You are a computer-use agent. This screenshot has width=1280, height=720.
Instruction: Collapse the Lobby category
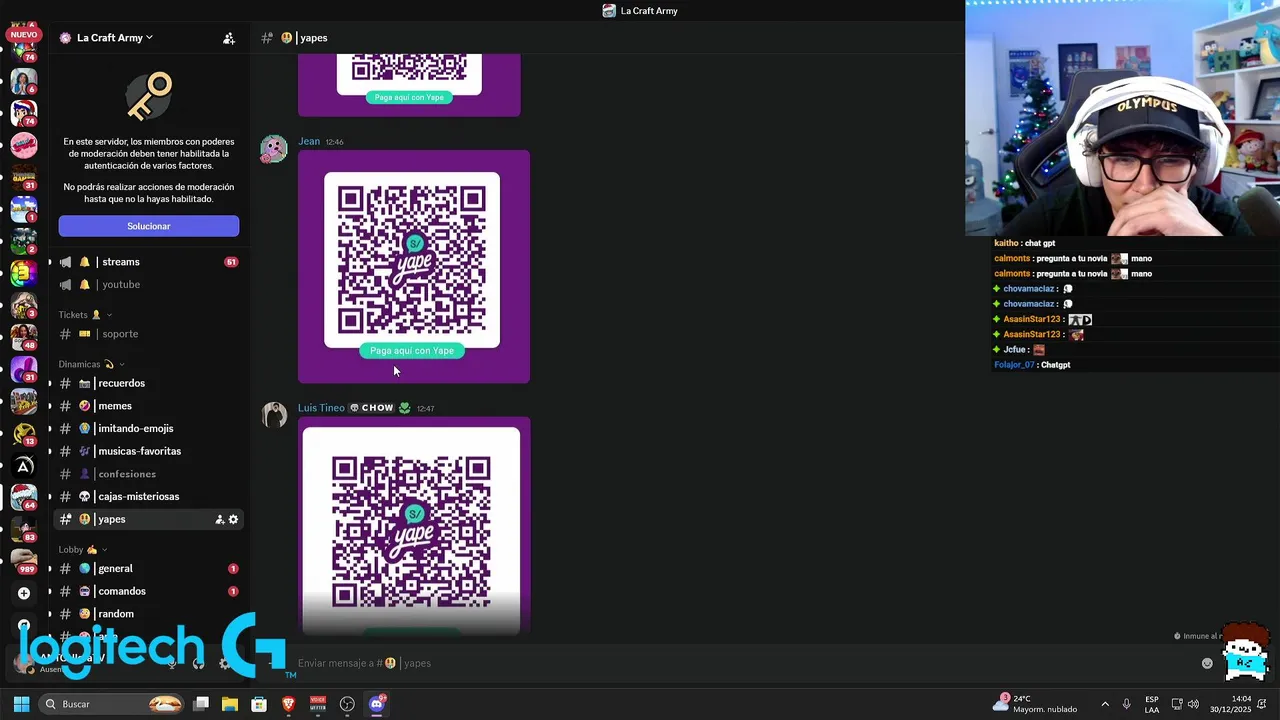(82, 549)
